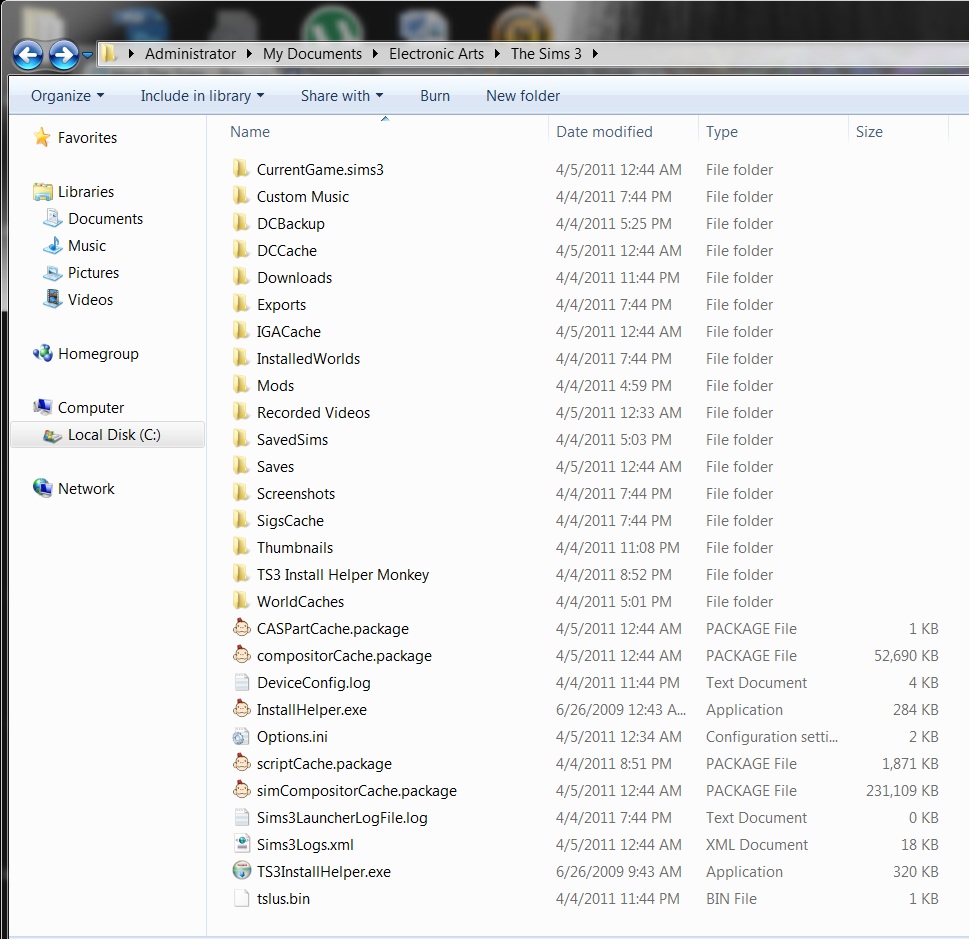Click the New folder button
970x939 pixels.
point(522,96)
